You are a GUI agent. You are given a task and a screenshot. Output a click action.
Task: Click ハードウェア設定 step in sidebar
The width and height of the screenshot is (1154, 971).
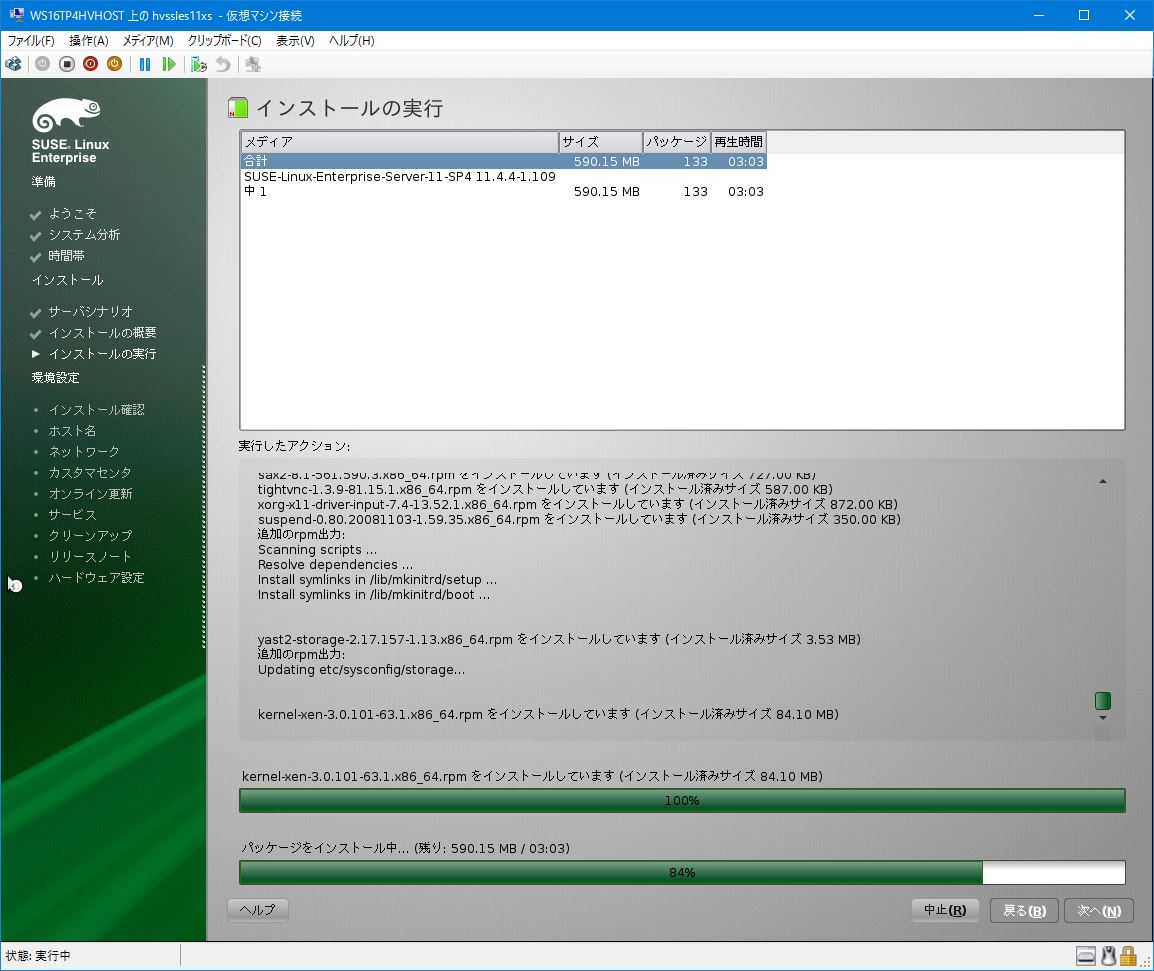(96, 577)
